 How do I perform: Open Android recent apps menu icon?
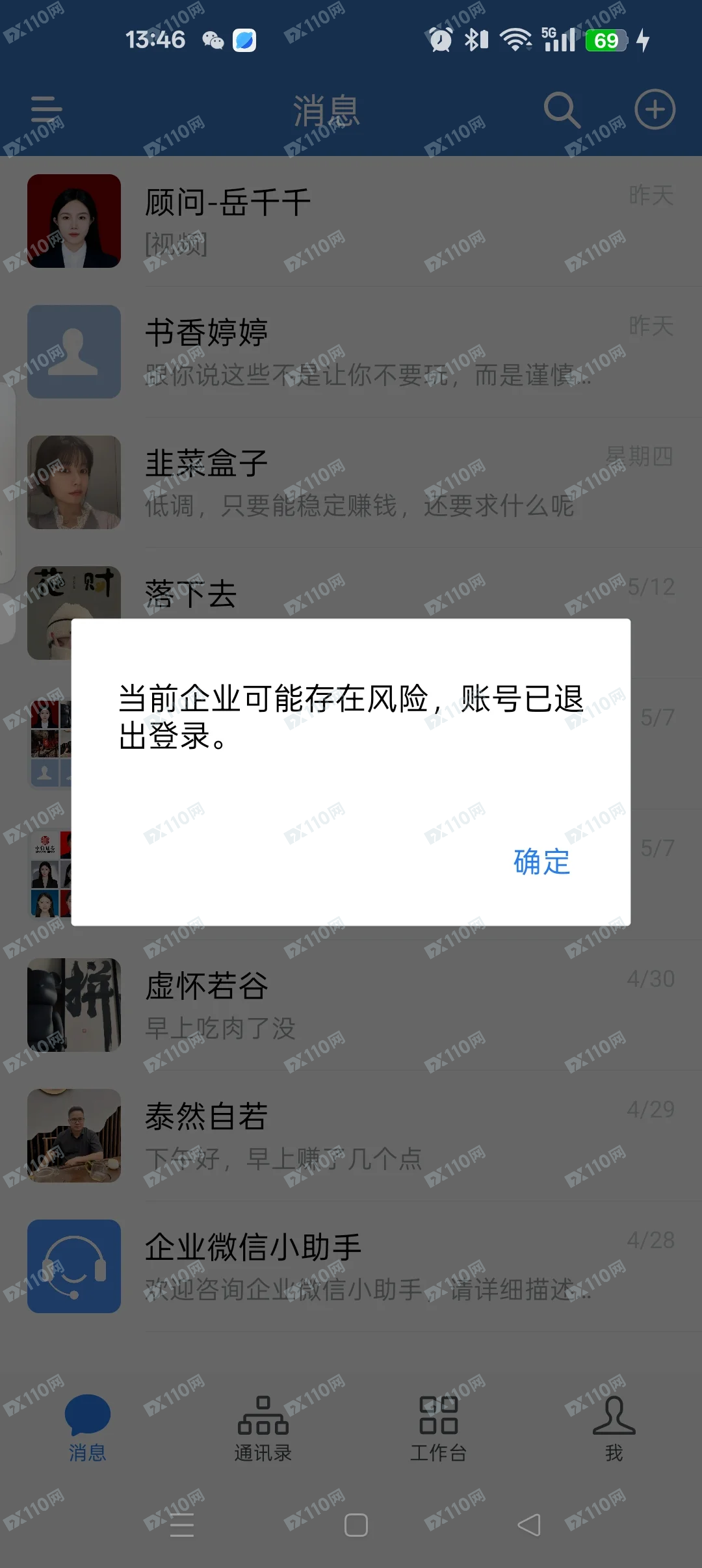[182, 1525]
